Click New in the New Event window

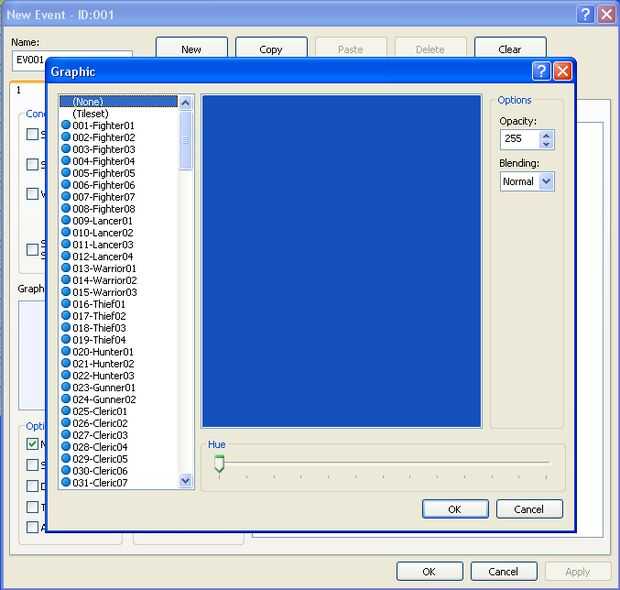point(192,49)
